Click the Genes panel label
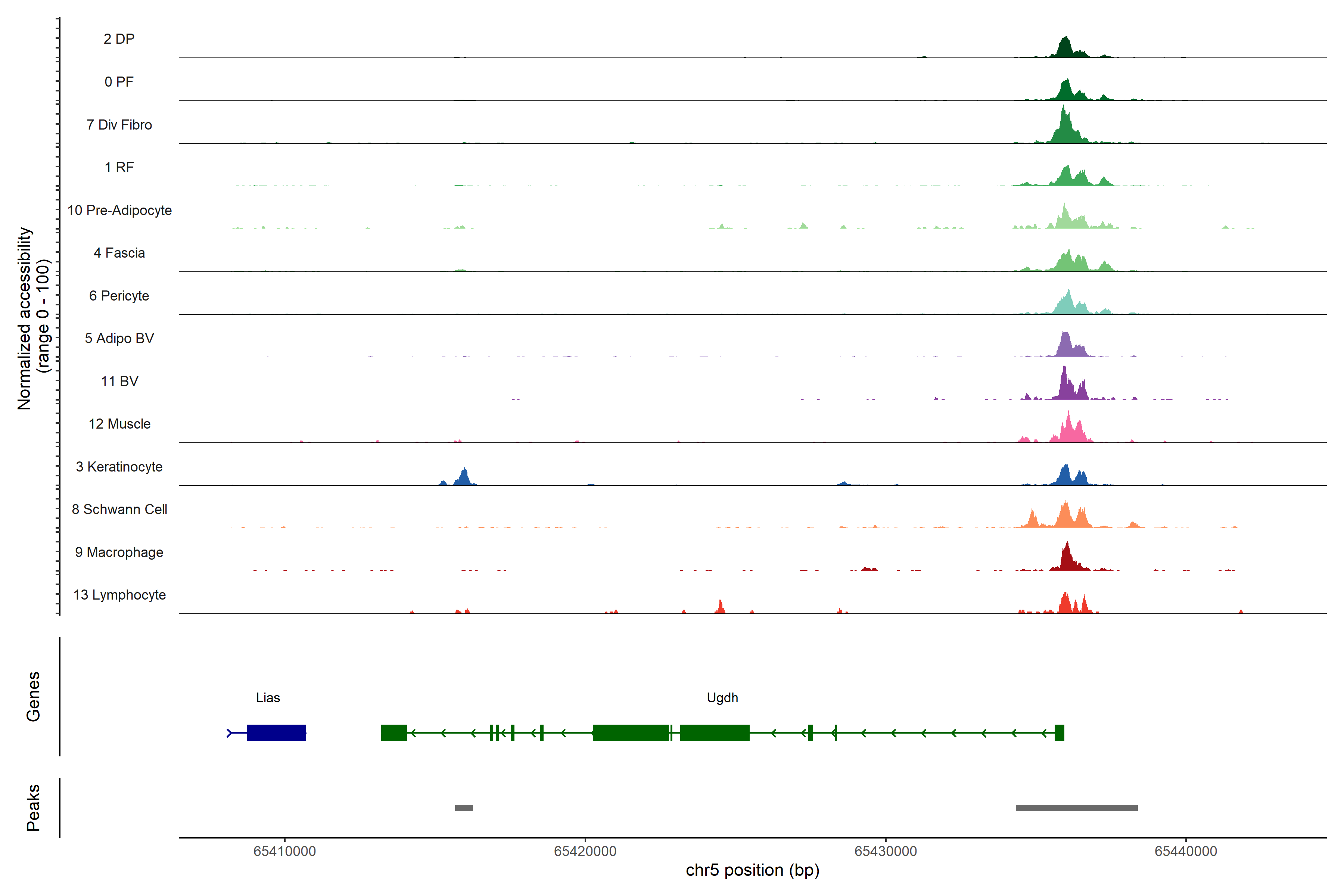 (x=33, y=697)
